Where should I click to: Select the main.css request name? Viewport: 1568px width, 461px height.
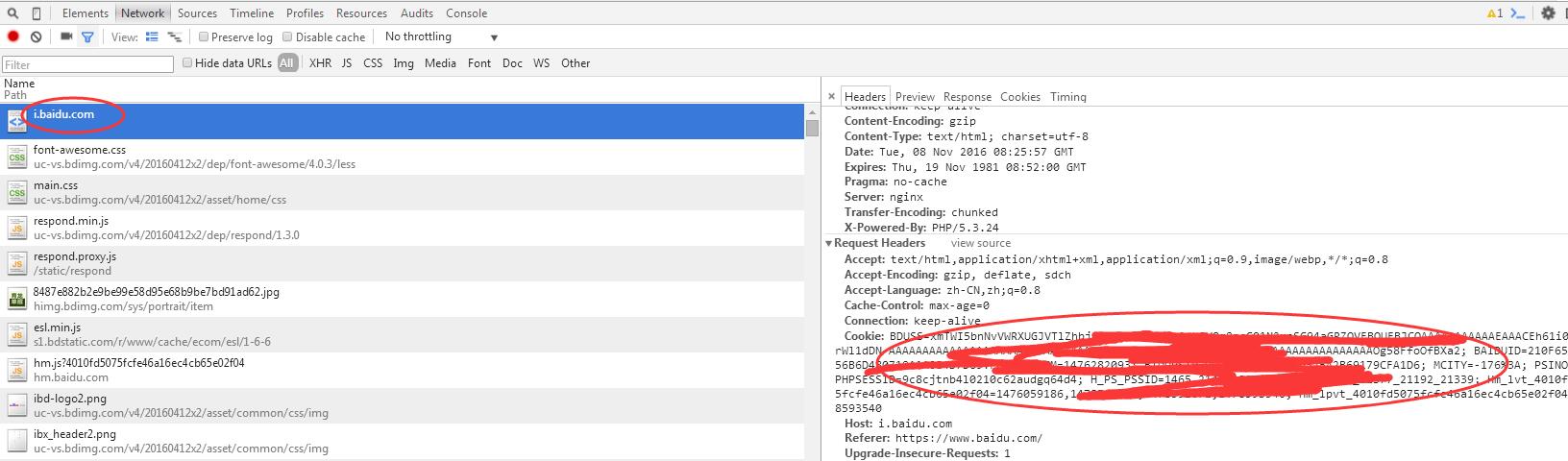click(x=56, y=185)
